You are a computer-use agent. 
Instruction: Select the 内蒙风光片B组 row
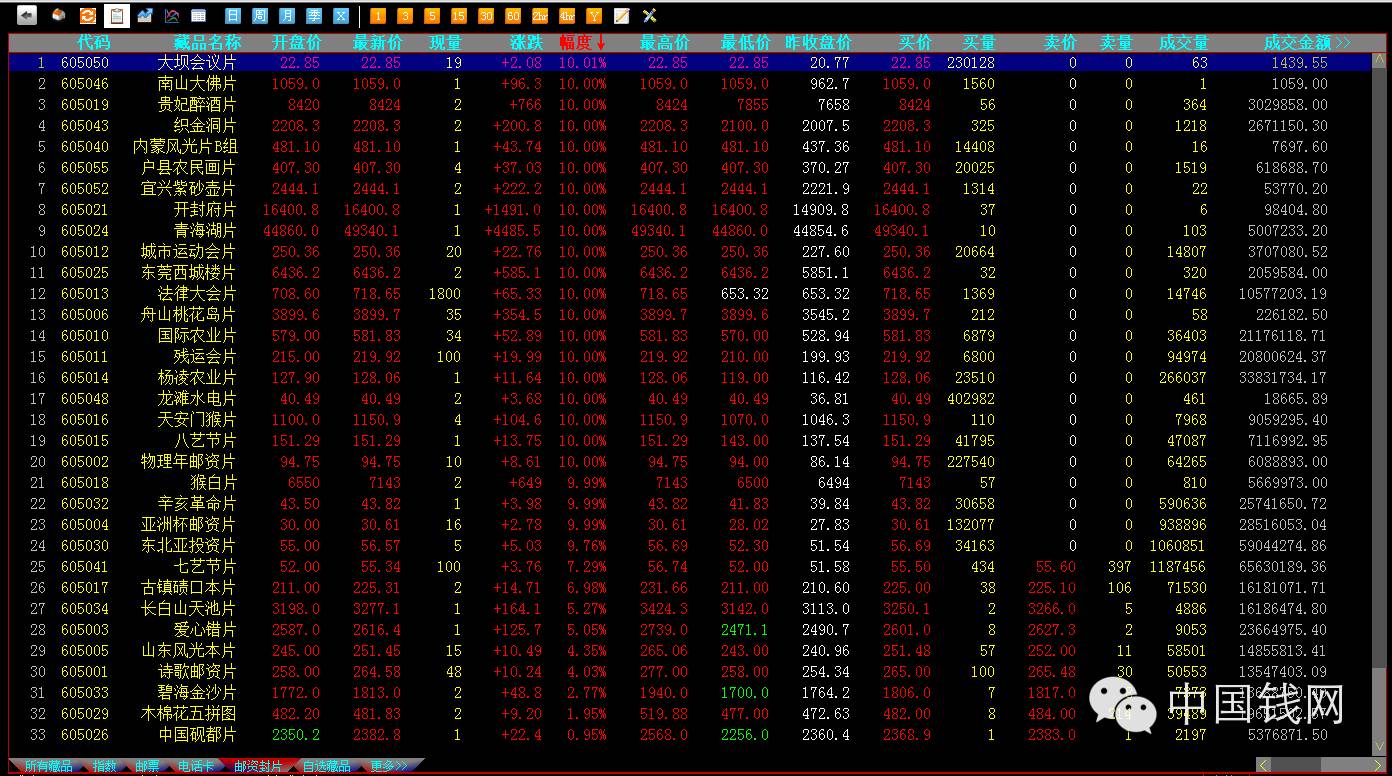[x=690, y=147]
